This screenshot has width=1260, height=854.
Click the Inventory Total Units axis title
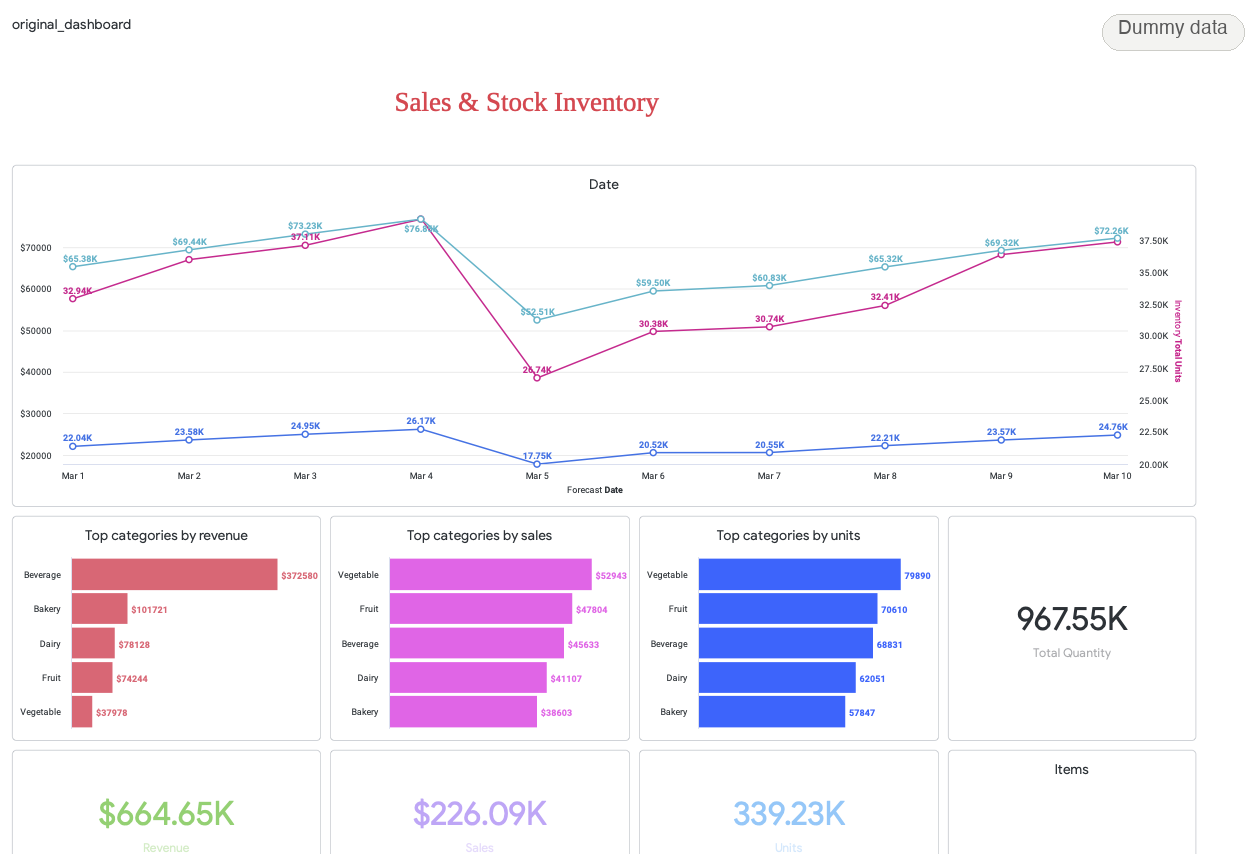[1178, 341]
